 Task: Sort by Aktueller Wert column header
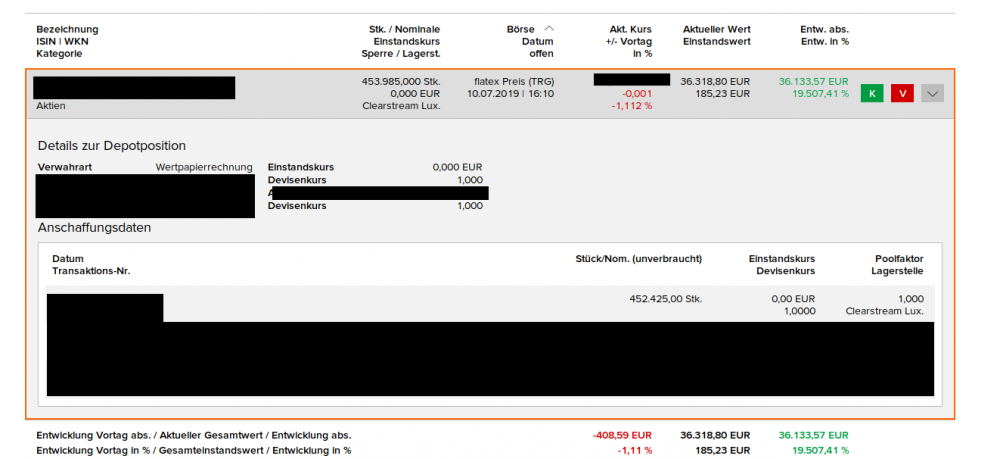pos(716,29)
